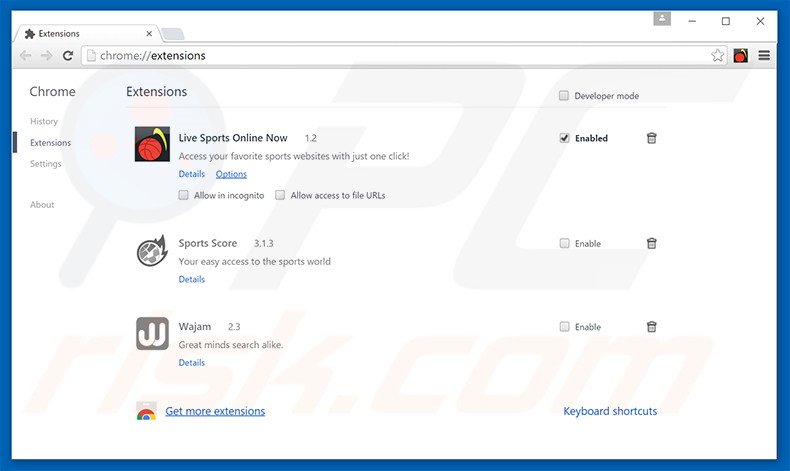Click the Live Sports Online Now title

233,138
